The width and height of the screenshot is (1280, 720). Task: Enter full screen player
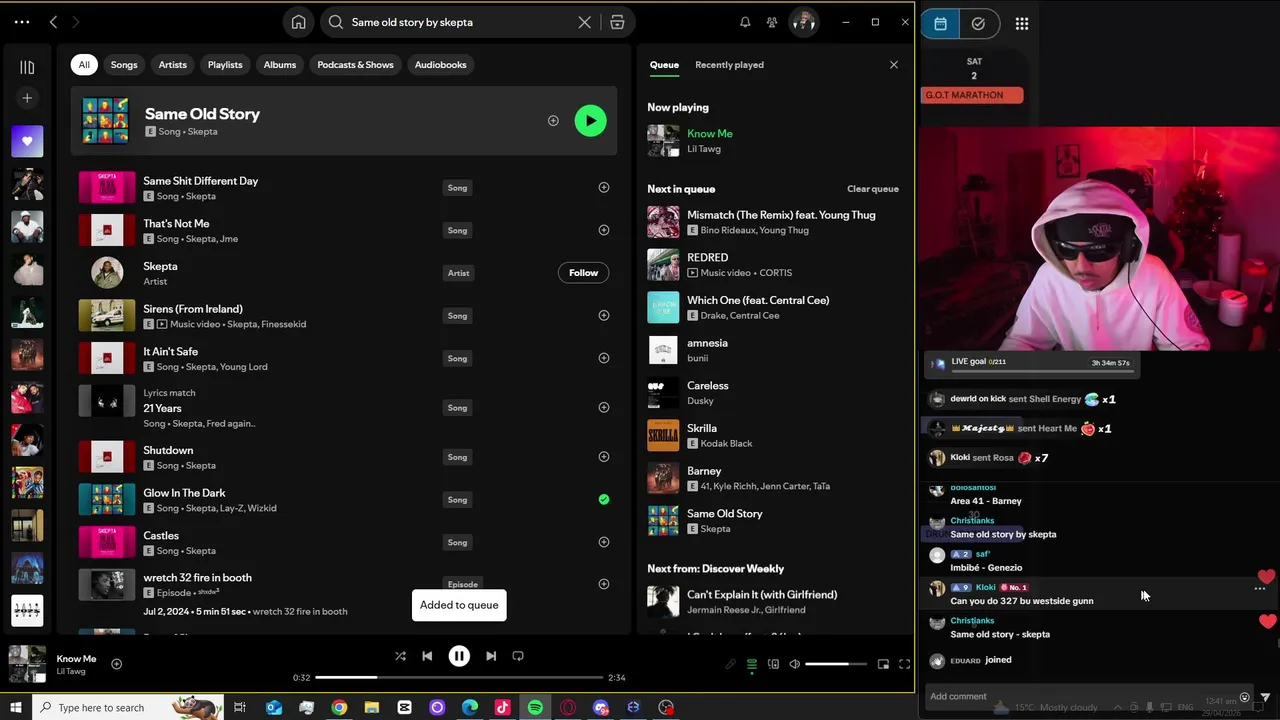904,664
